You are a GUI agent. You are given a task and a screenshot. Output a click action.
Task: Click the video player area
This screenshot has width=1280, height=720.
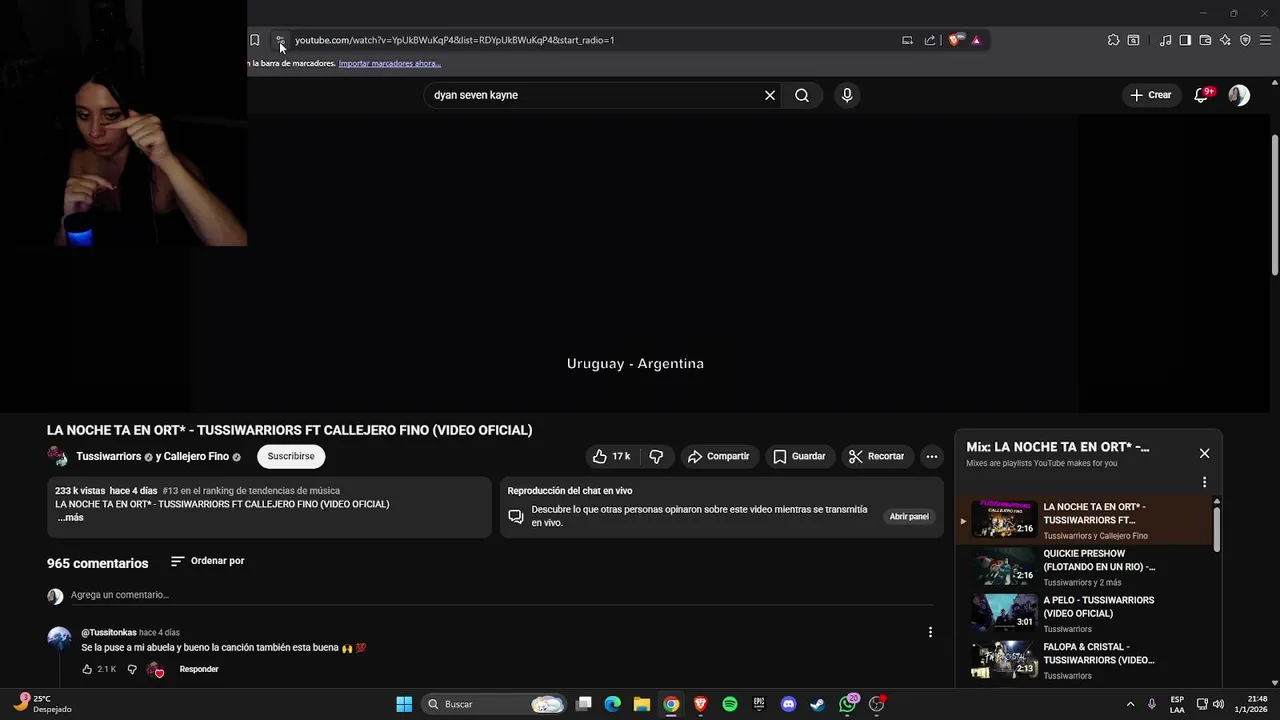click(635, 262)
